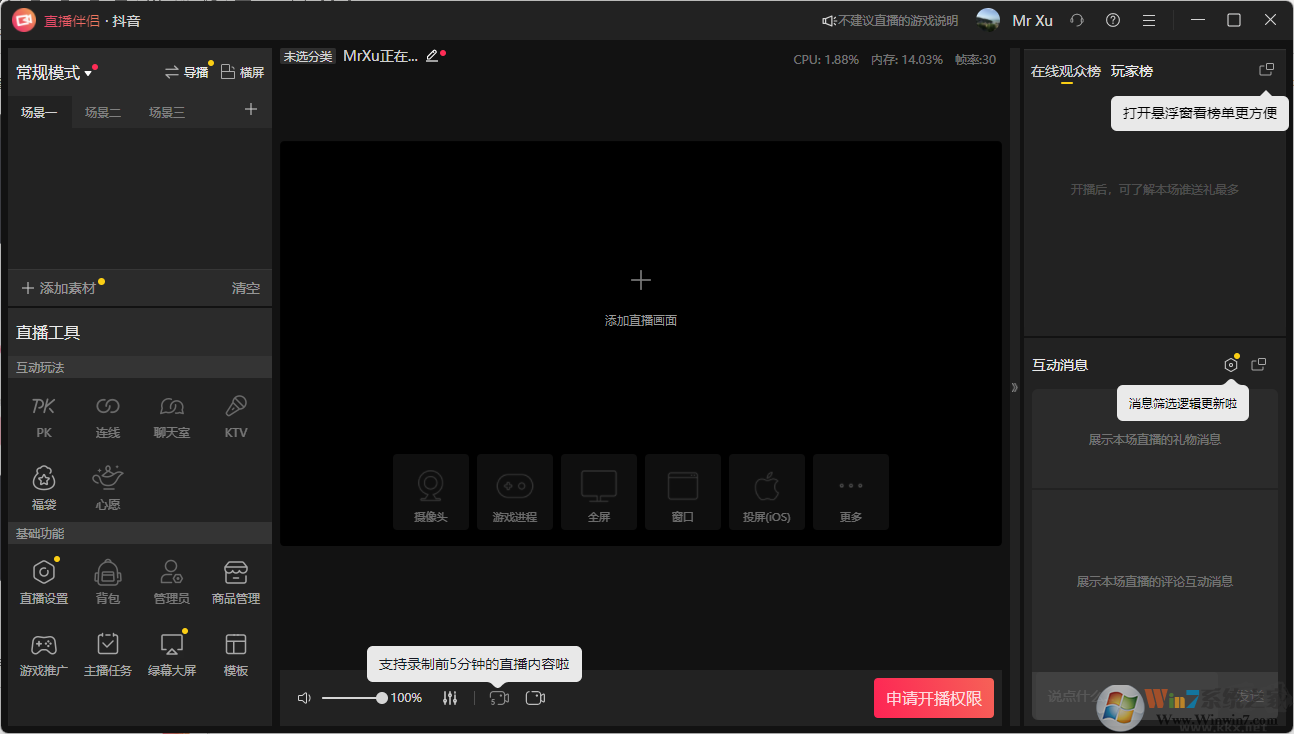This screenshot has width=1294, height=734.
Task: Click the Mr Xu username
Action: pos(1033,20)
